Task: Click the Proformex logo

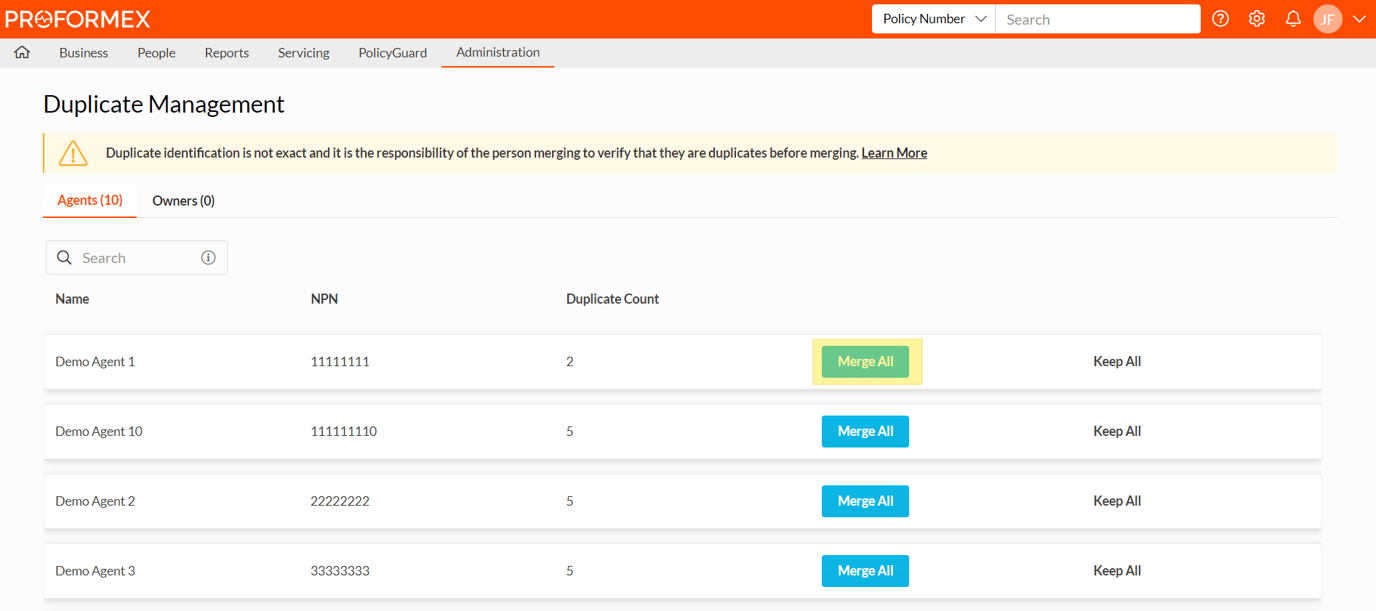Action: tap(78, 19)
